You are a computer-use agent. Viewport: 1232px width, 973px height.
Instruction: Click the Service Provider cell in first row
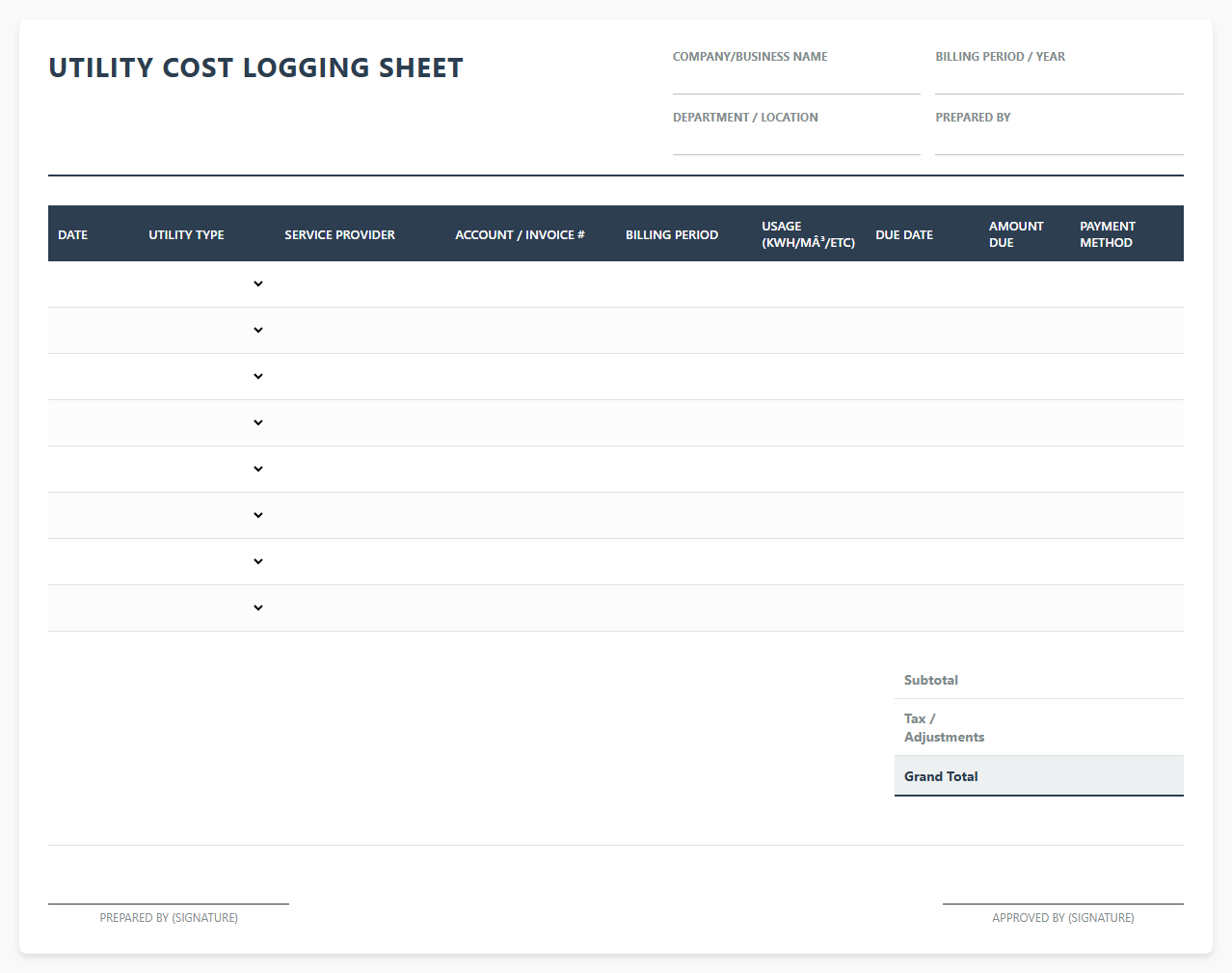click(x=361, y=284)
